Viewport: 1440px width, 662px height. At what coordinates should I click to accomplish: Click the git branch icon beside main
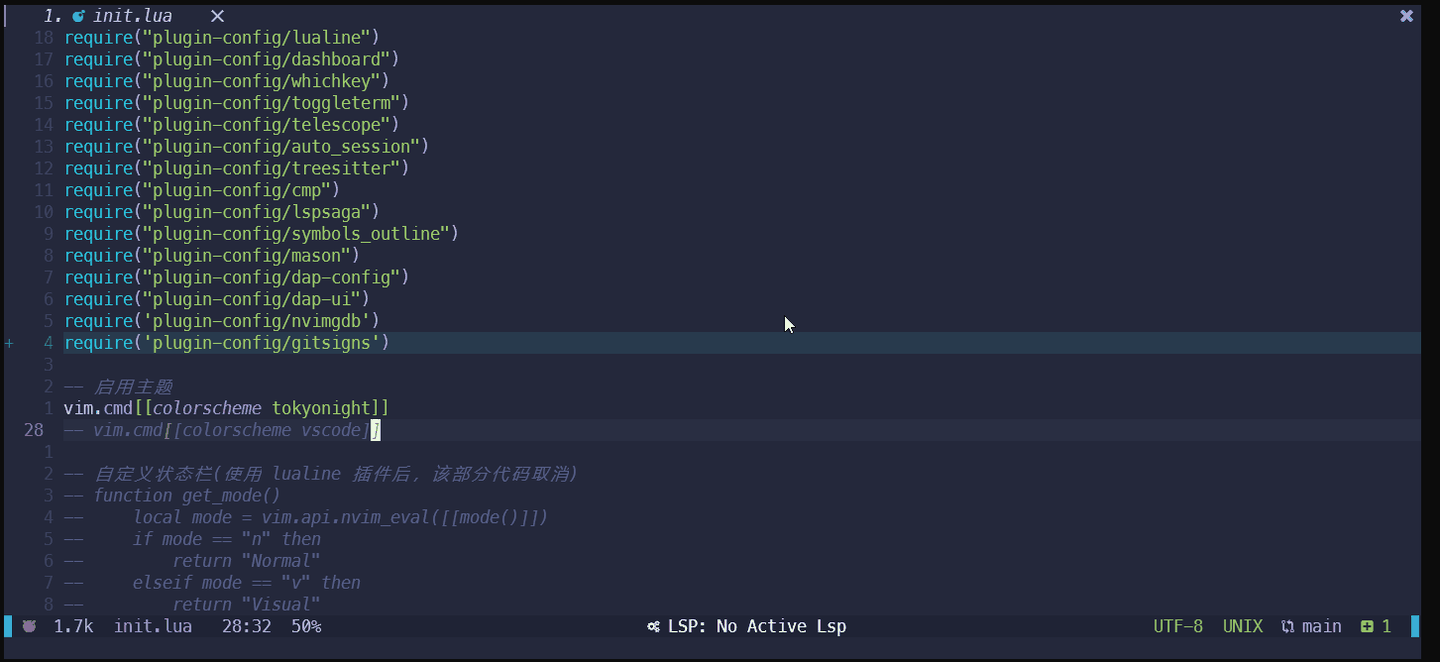click(x=1288, y=626)
